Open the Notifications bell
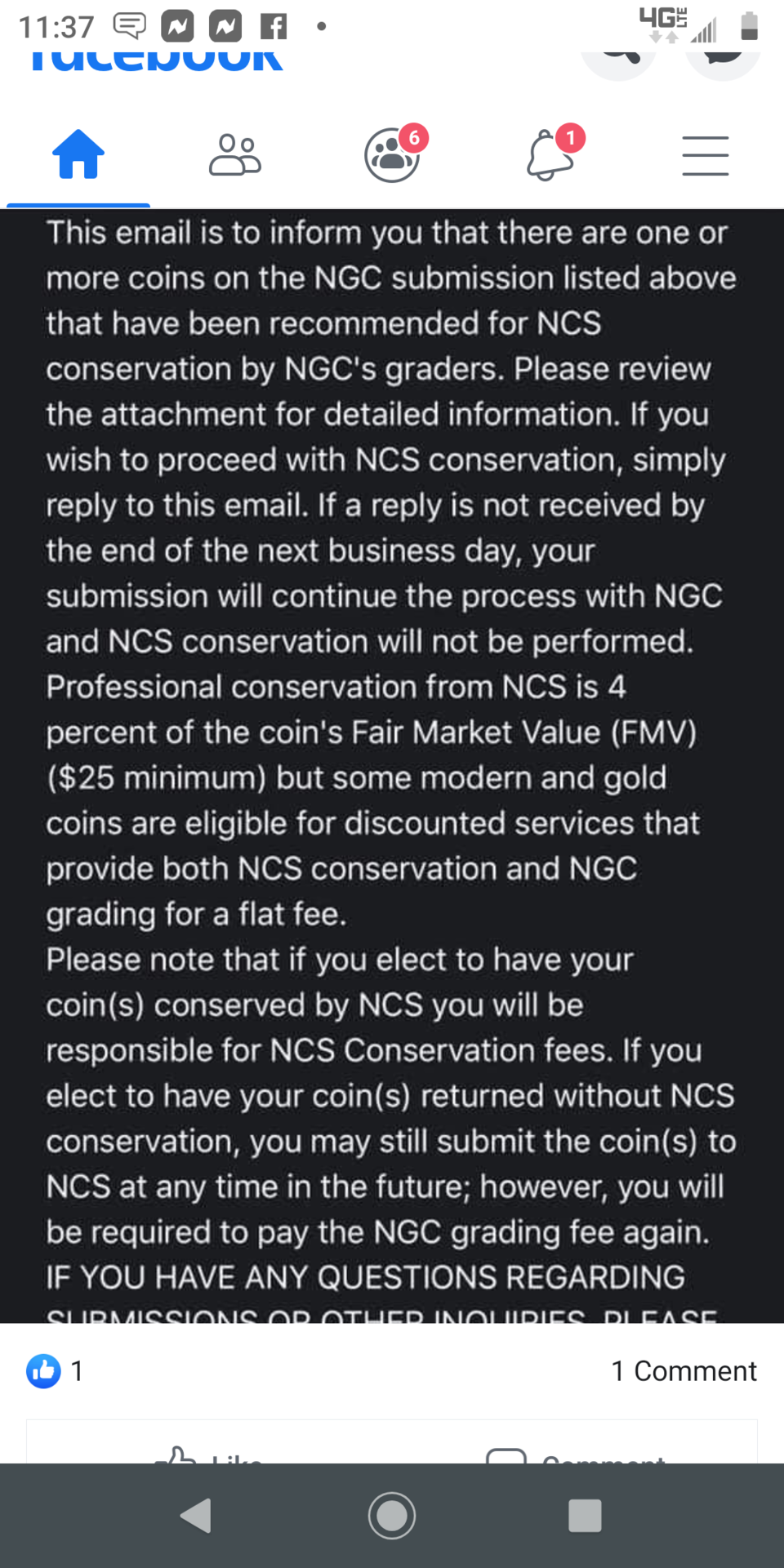 (x=550, y=155)
